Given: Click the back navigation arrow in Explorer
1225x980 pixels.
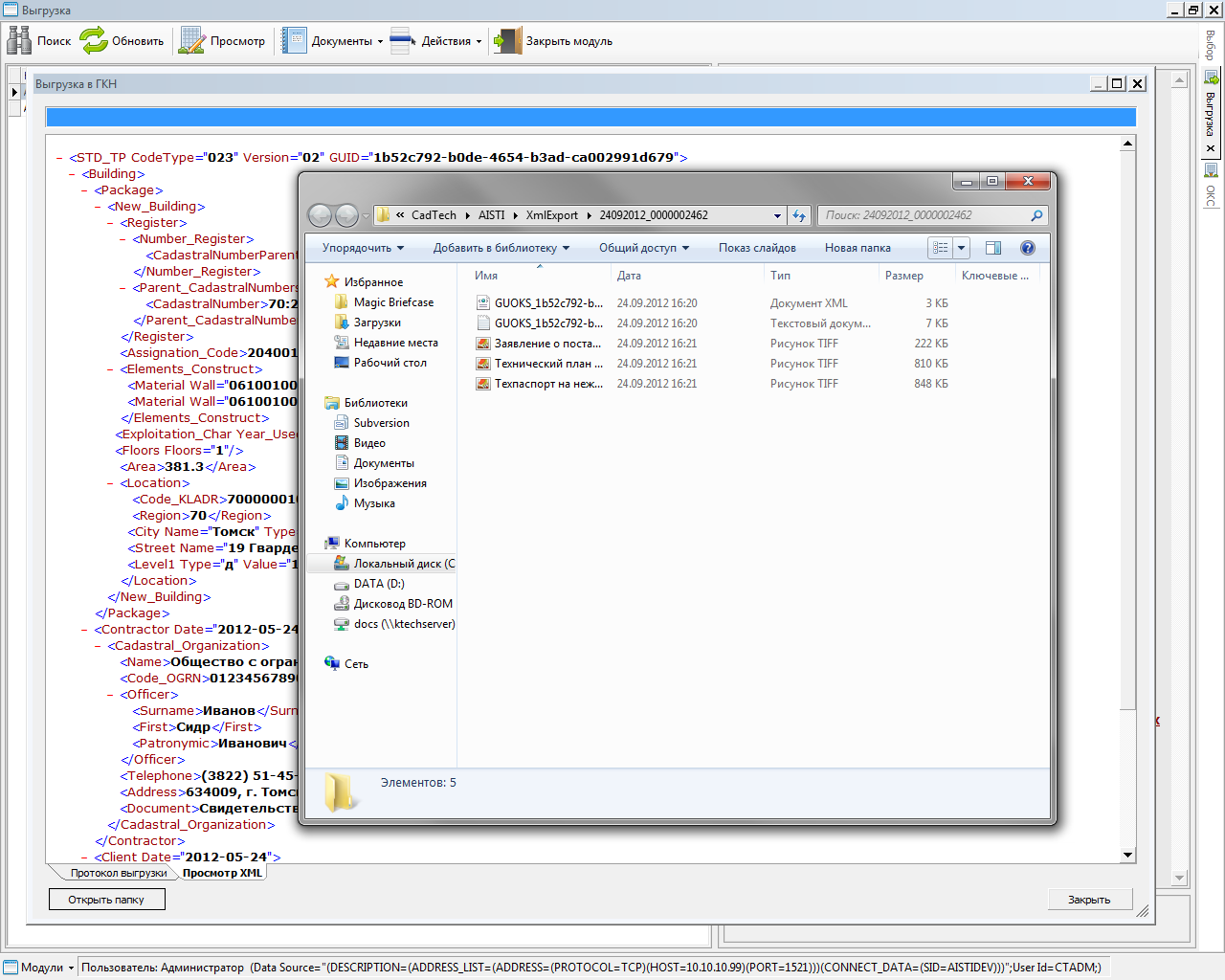Looking at the screenshot, I should click(x=320, y=215).
